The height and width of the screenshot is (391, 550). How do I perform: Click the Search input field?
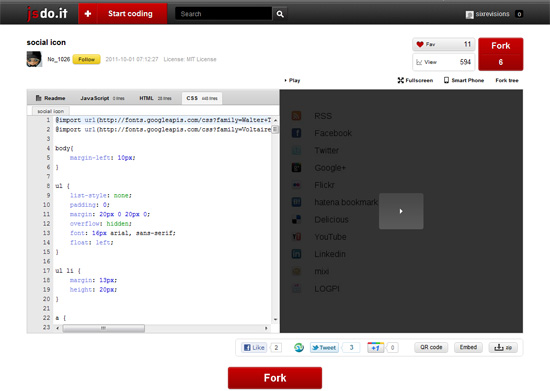click(223, 14)
